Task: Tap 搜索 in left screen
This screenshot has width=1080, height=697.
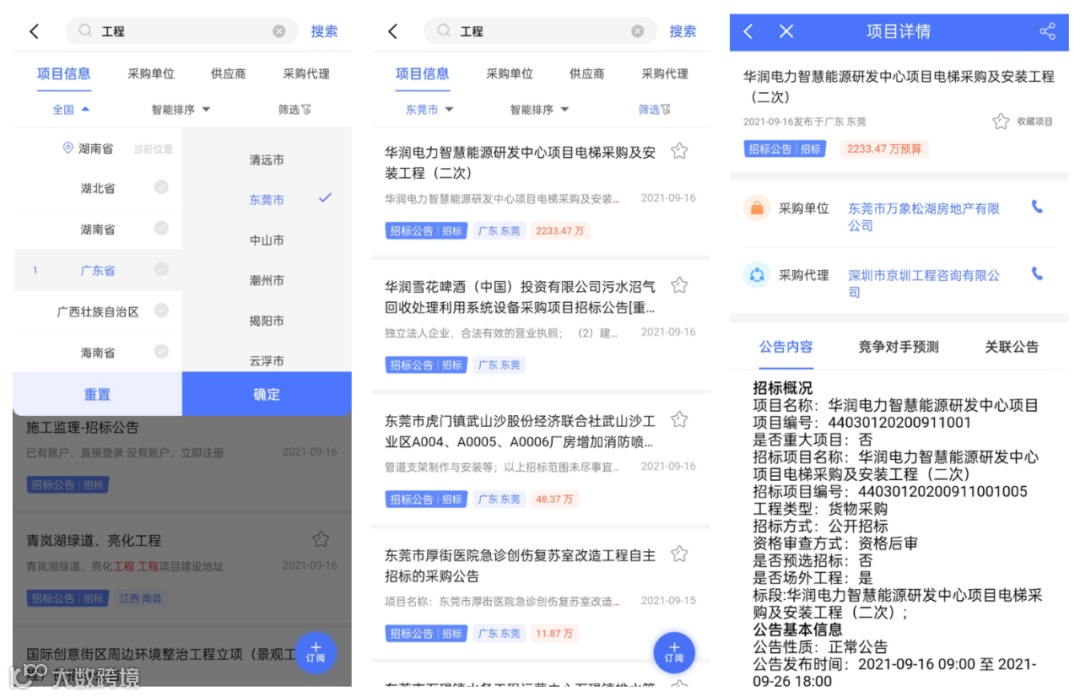Action: point(324,31)
